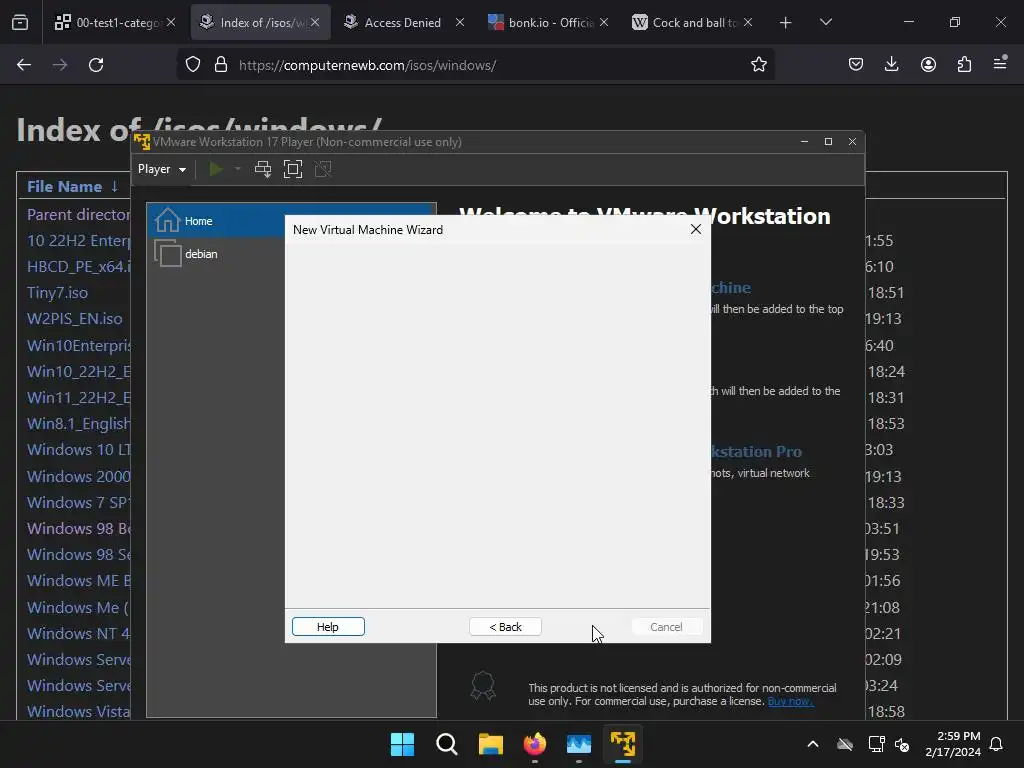The width and height of the screenshot is (1024, 768).
Task: Click the Unity mode icon in VMware toolbar
Action: pos(323,169)
